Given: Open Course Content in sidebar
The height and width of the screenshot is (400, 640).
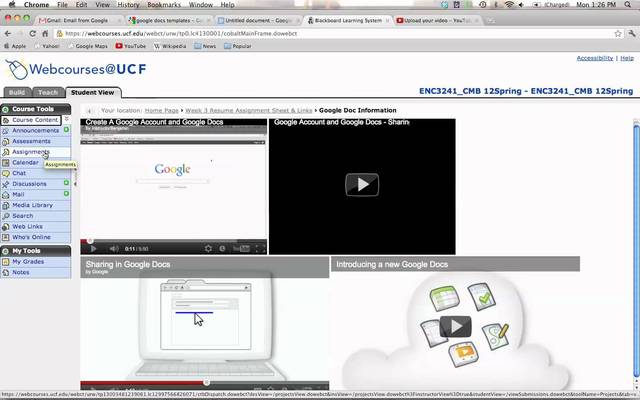Looking at the screenshot, I should (x=35, y=120).
